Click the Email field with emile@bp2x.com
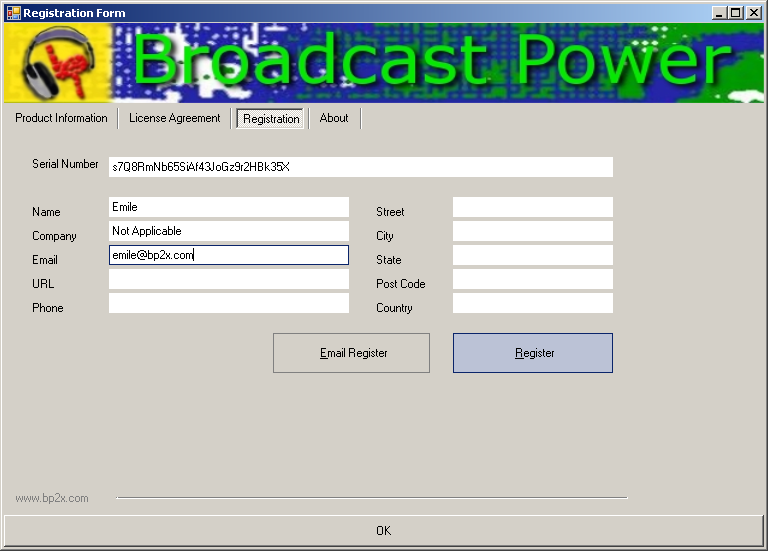The image size is (768, 551). pos(229,255)
